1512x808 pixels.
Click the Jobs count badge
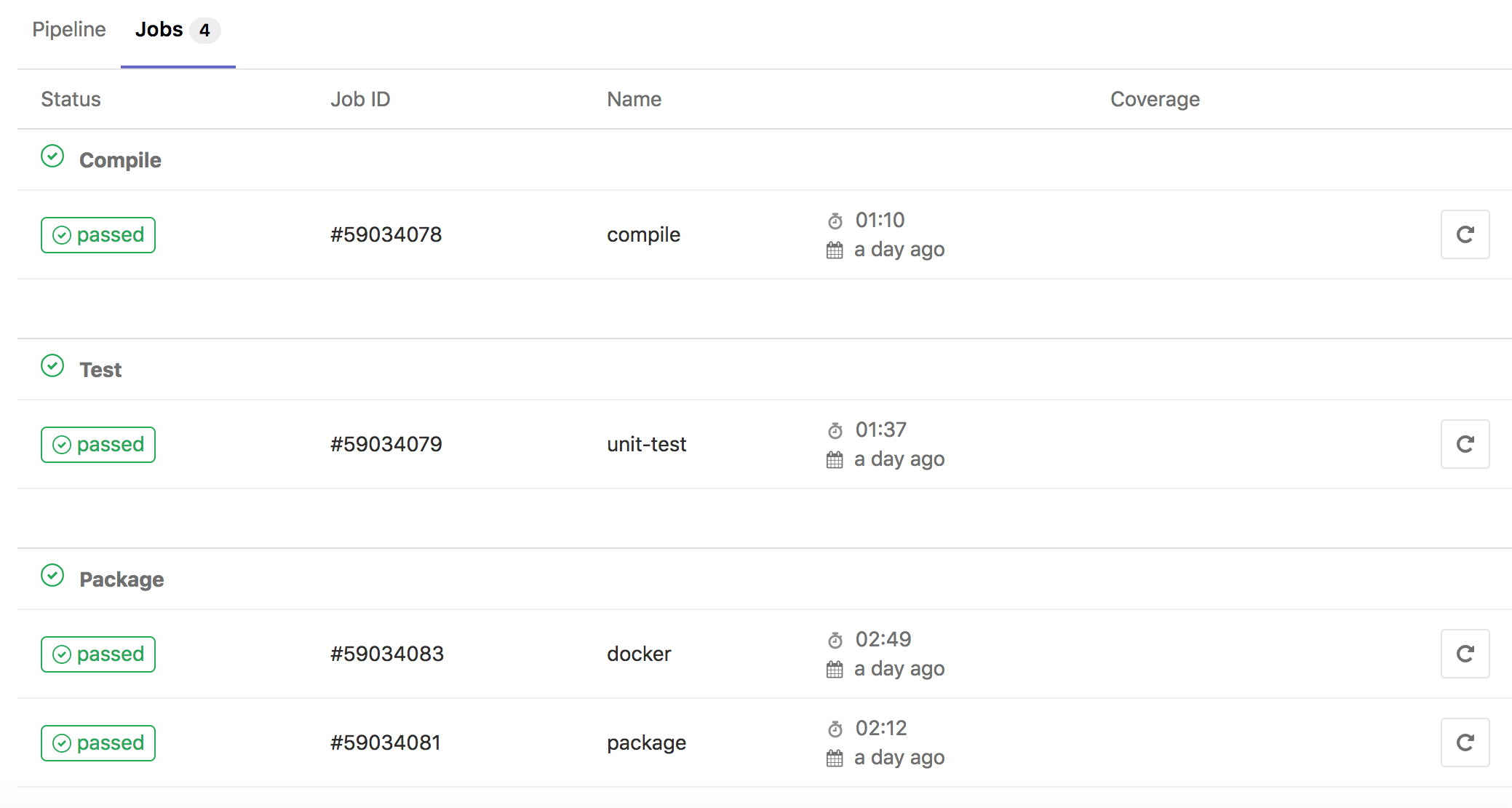click(x=204, y=31)
